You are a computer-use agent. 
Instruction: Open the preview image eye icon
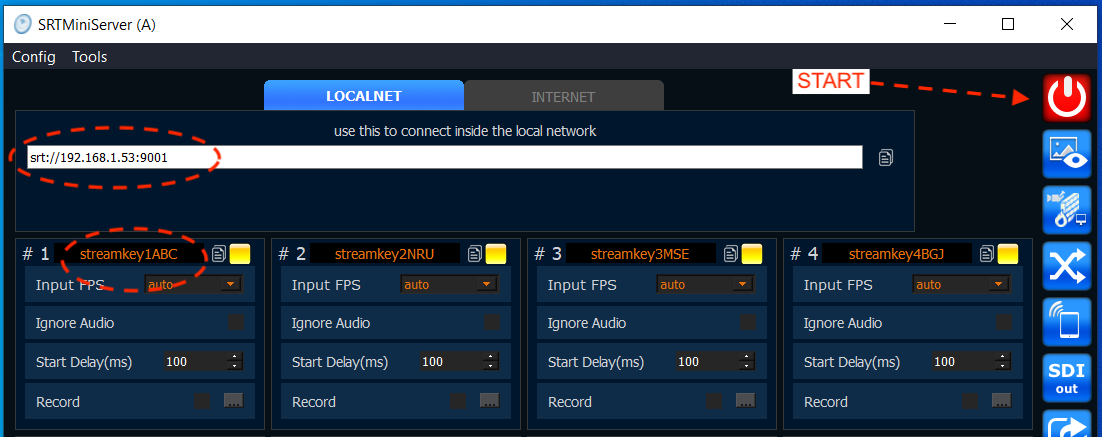click(1067, 155)
